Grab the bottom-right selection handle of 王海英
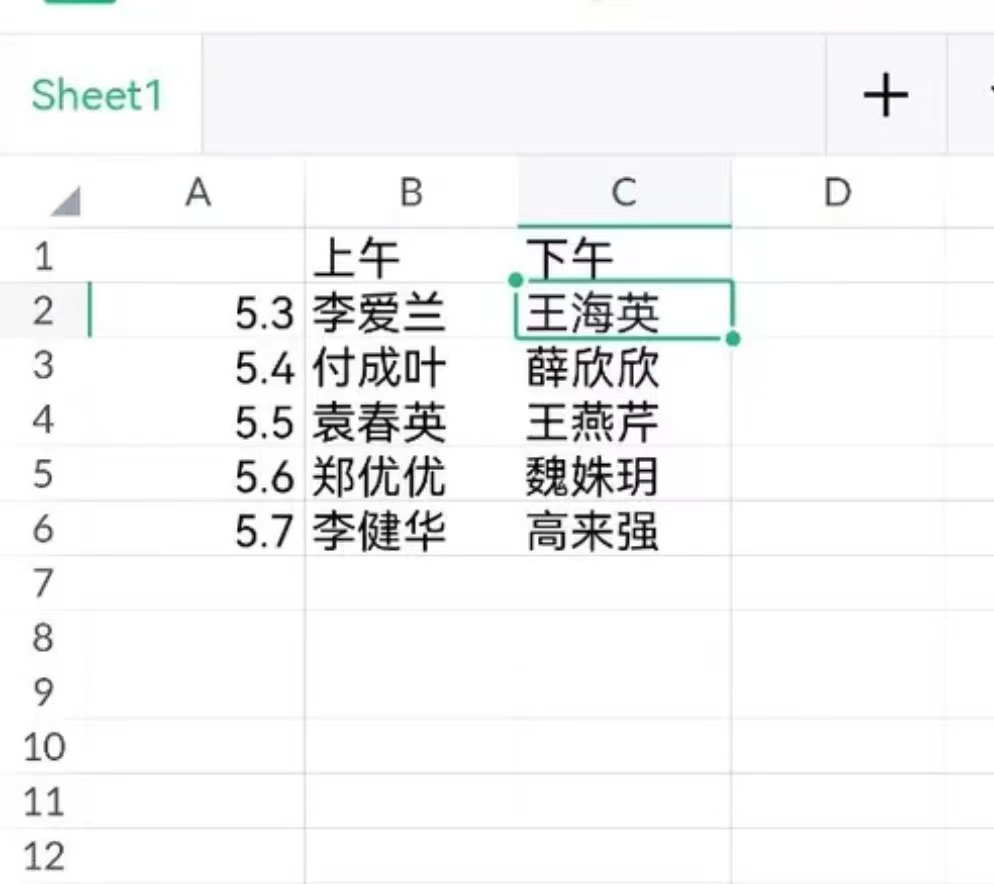The image size is (994, 884). [x=733, y=339]
